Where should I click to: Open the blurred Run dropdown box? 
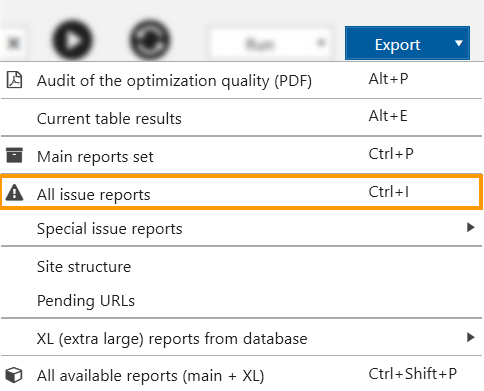[x=269, y=43]
